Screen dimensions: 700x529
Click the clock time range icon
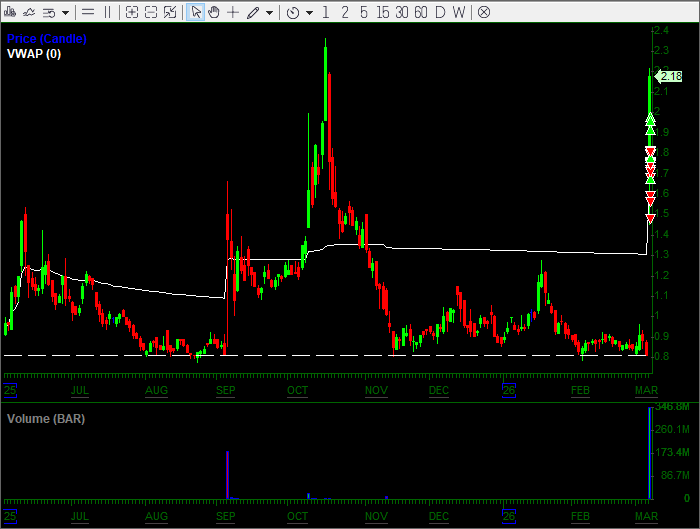[x=293, y=12]
